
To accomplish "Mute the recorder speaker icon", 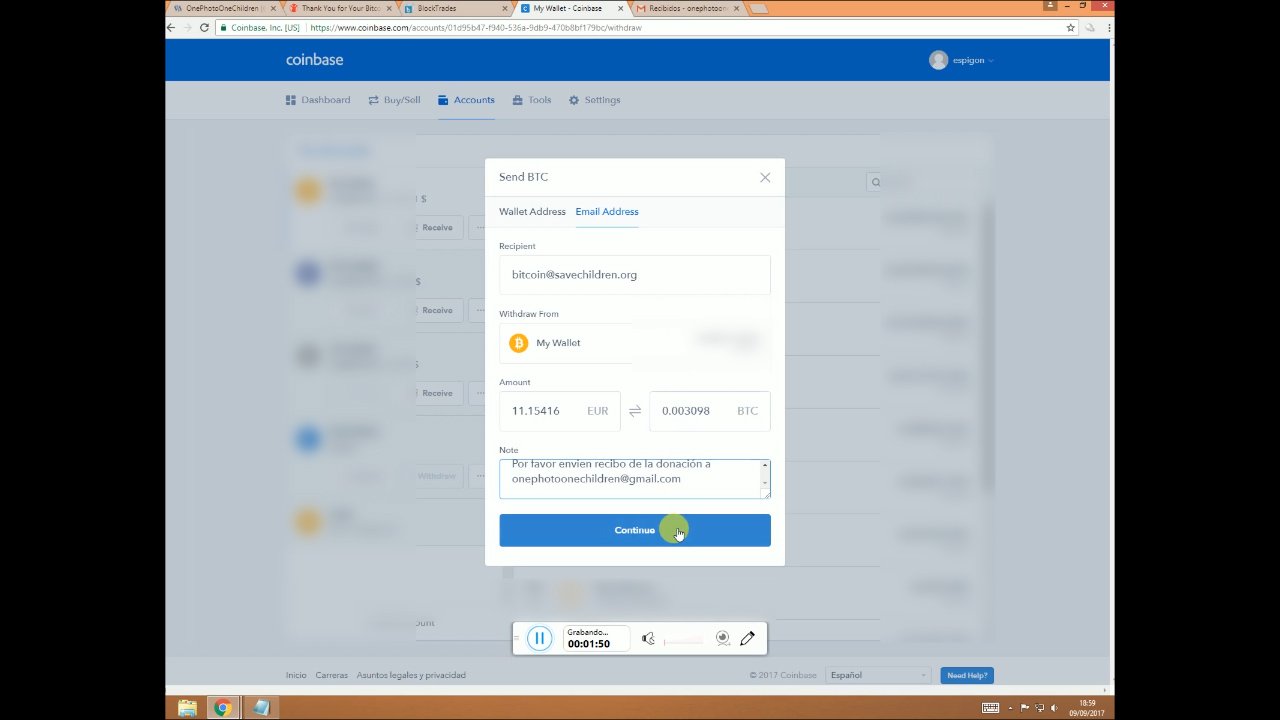I will tap(648, 639).
